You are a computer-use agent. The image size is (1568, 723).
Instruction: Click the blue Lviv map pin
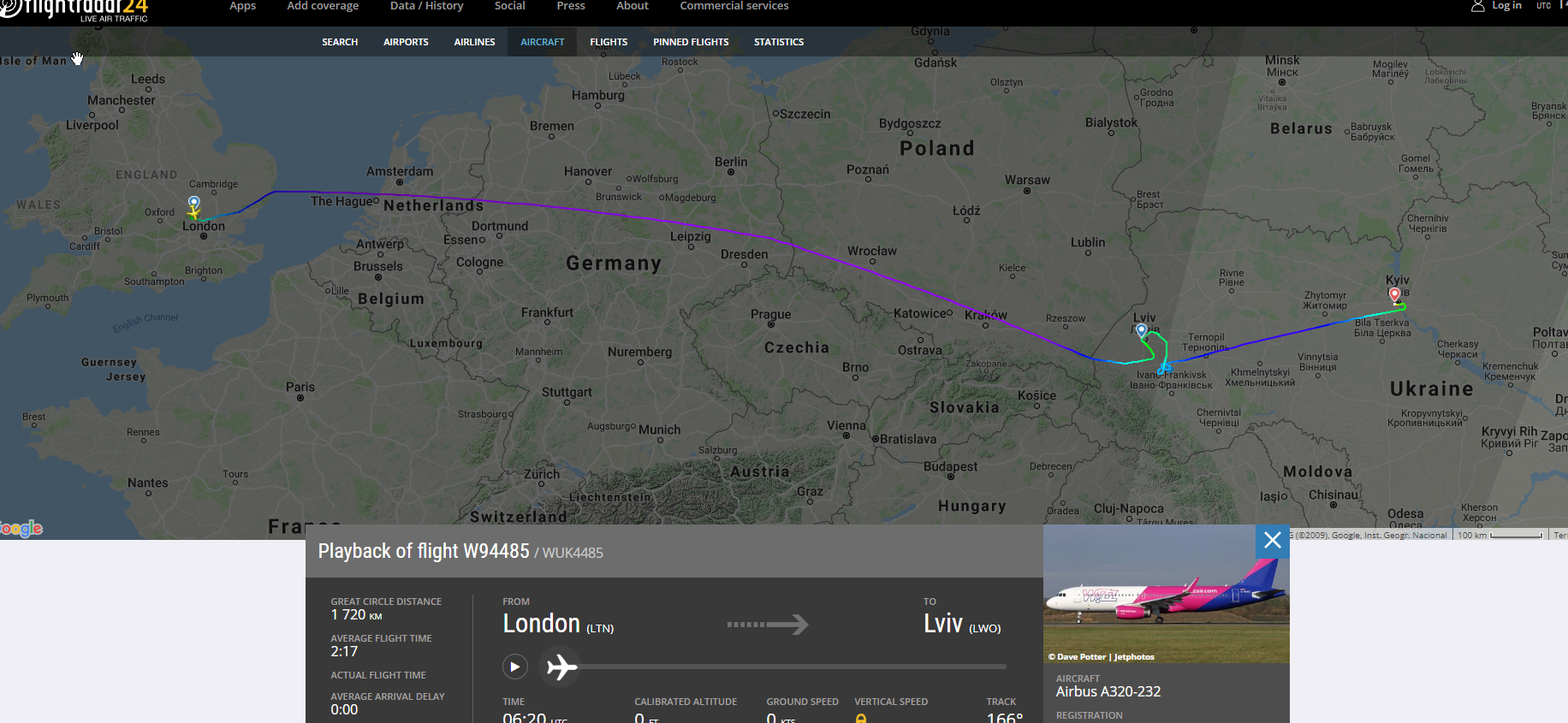pyautogui.click(x=1141, y=331)
